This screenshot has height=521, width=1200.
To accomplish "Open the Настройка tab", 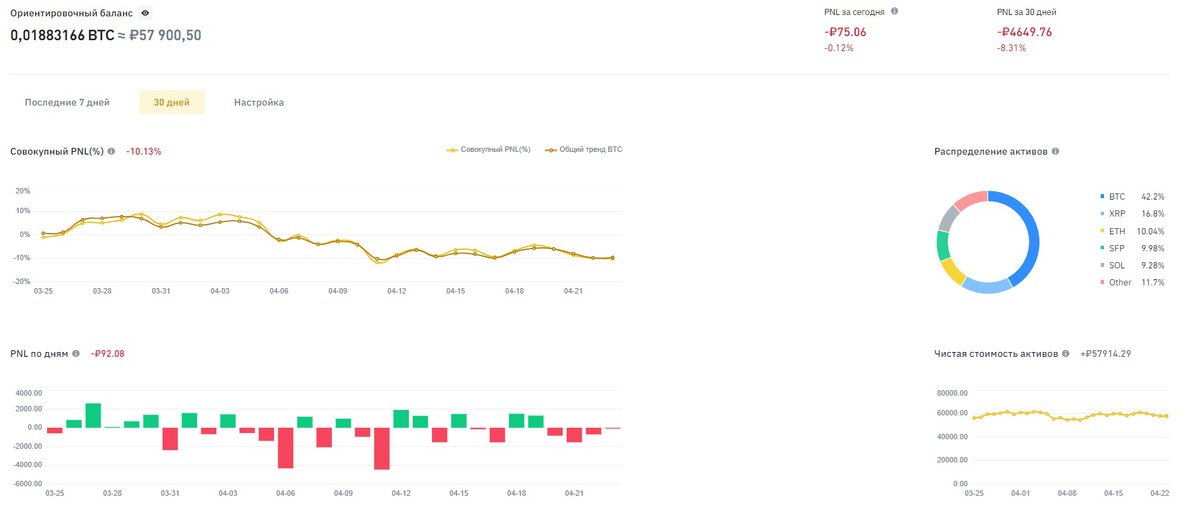I will coord(259,102).
